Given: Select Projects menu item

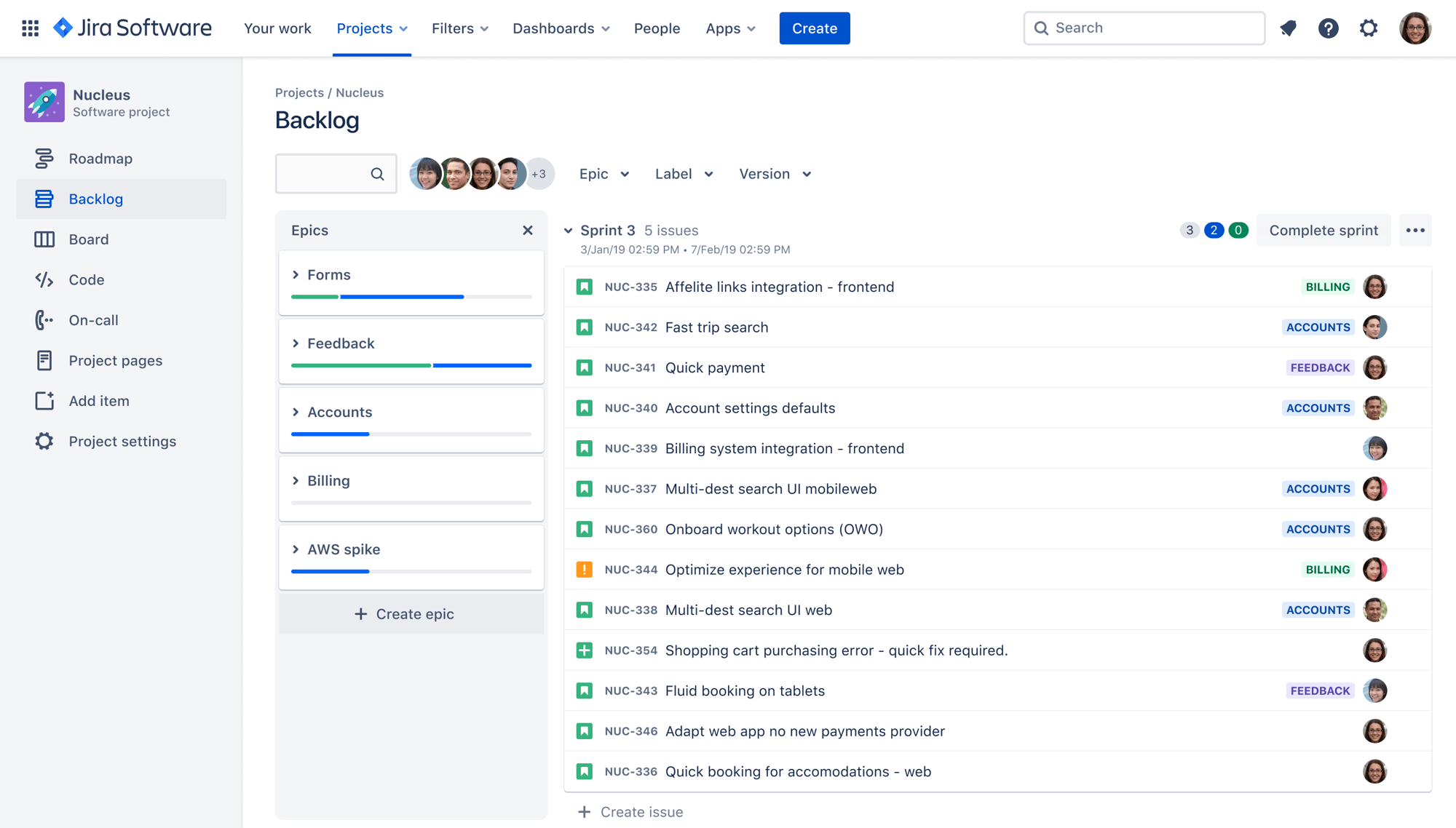Looking at the screenshot, I should [371, 28].
